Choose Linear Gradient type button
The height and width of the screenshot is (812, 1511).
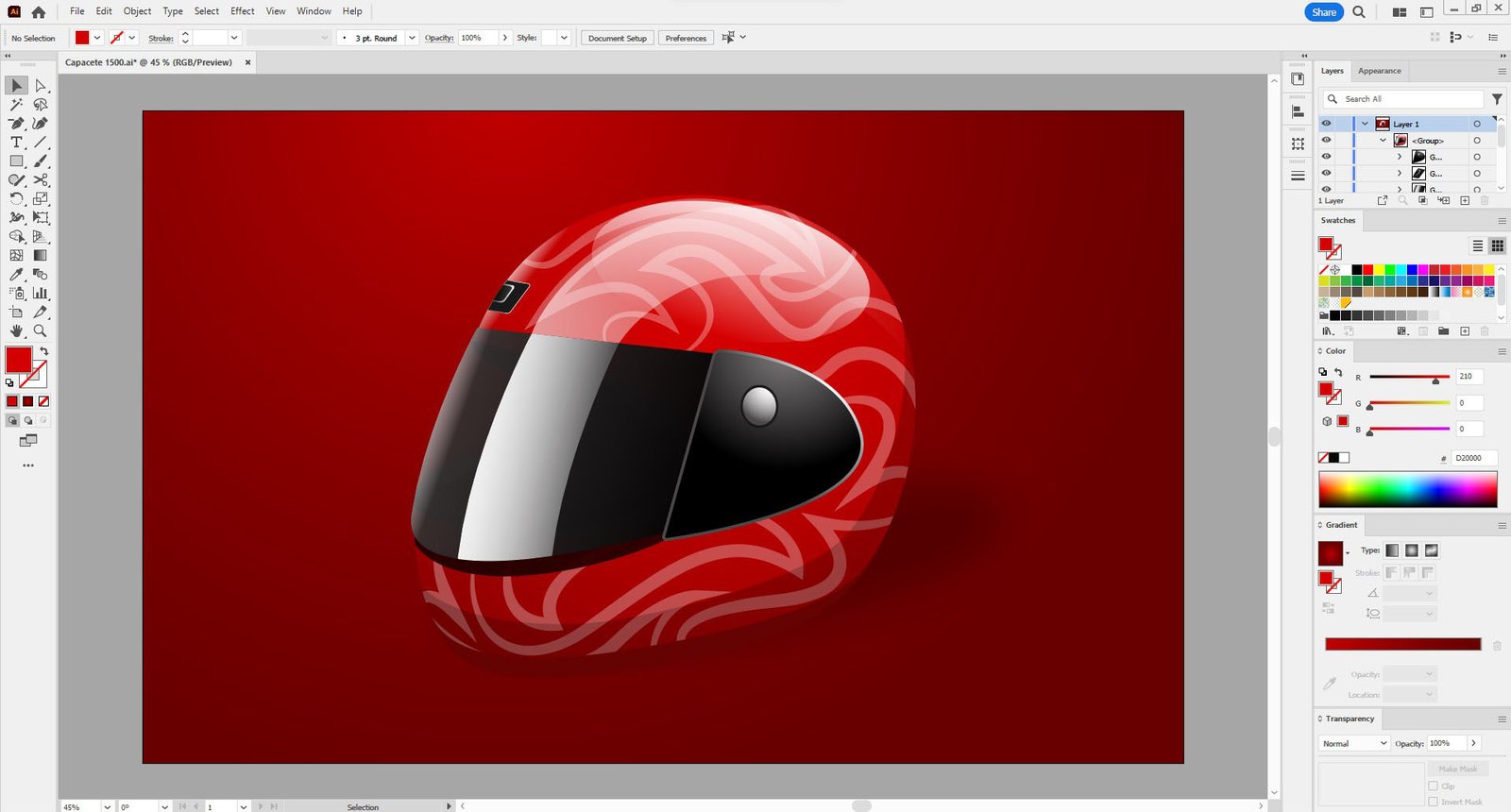[x=1392, y=550]
